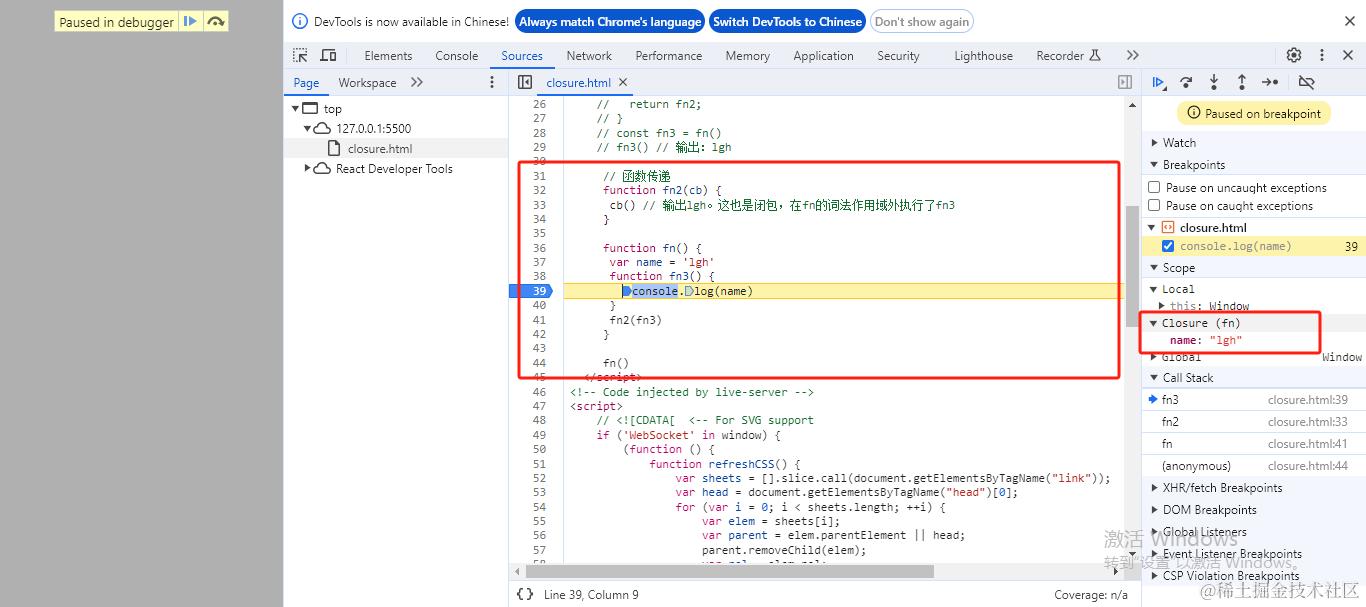The image size is (1366, 607).
Task: Hide the navigator sidebar
Action: (525, 82)
